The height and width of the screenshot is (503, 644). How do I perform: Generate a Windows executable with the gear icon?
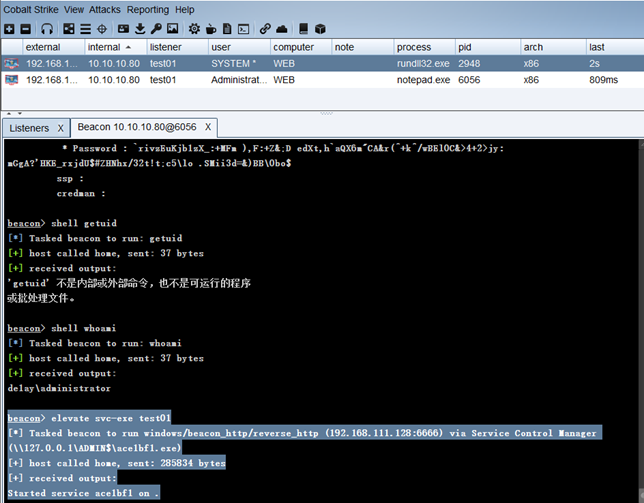coord(194,29)
